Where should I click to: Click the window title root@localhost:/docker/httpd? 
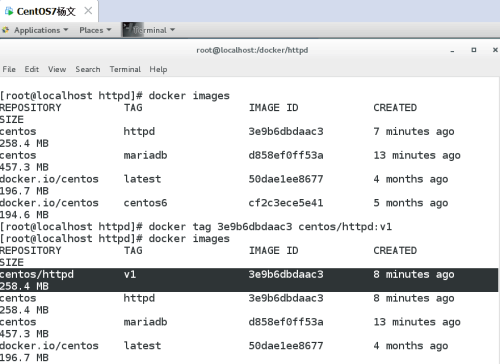pos(252,50)
